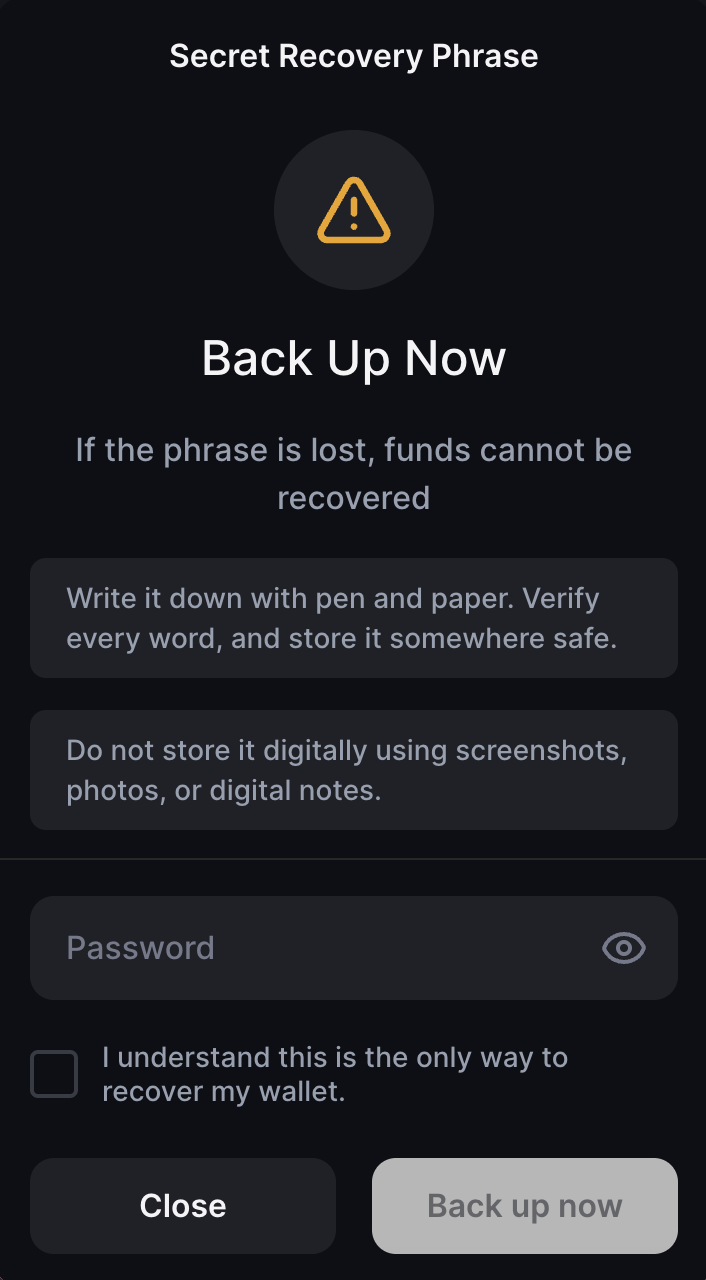Show password using the eye icon
This screenshot has width=706, height=1280.
(x=624, y=948)
